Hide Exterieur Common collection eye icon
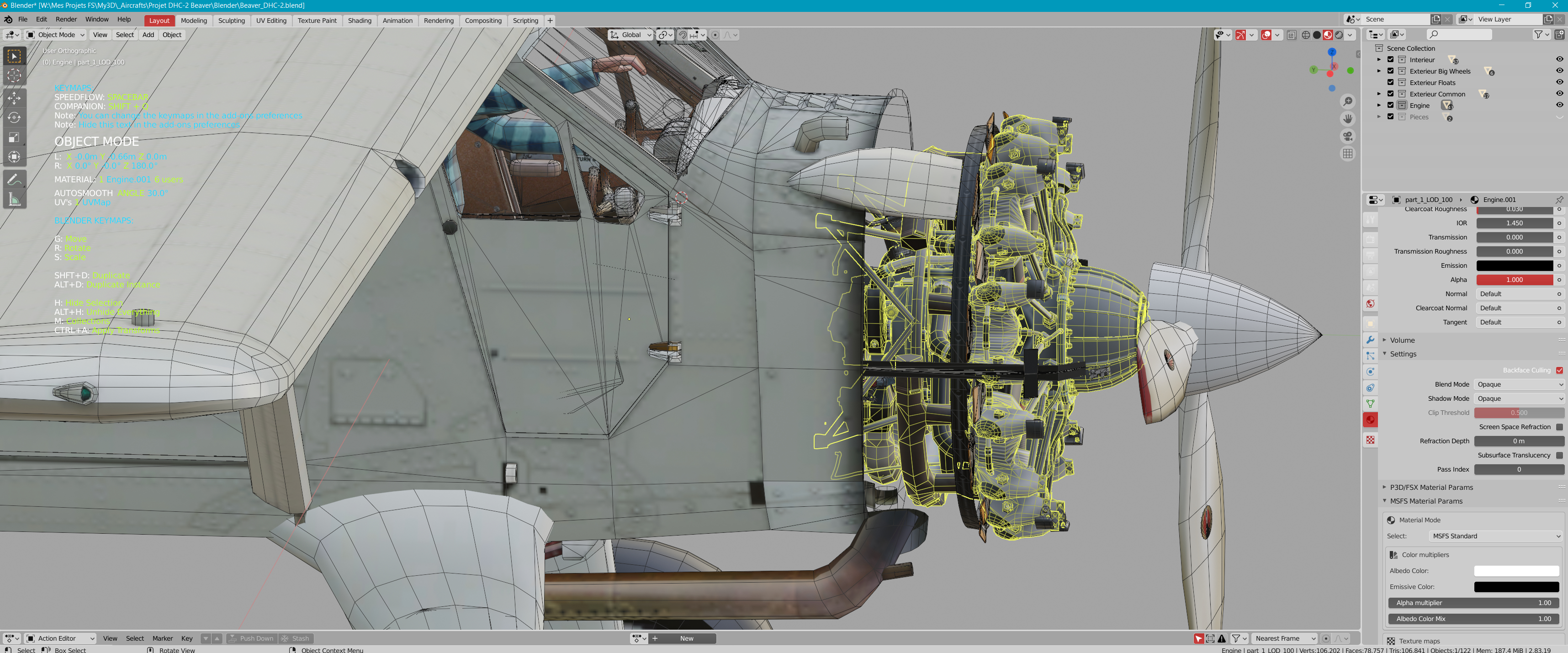 coord(1559,94)
